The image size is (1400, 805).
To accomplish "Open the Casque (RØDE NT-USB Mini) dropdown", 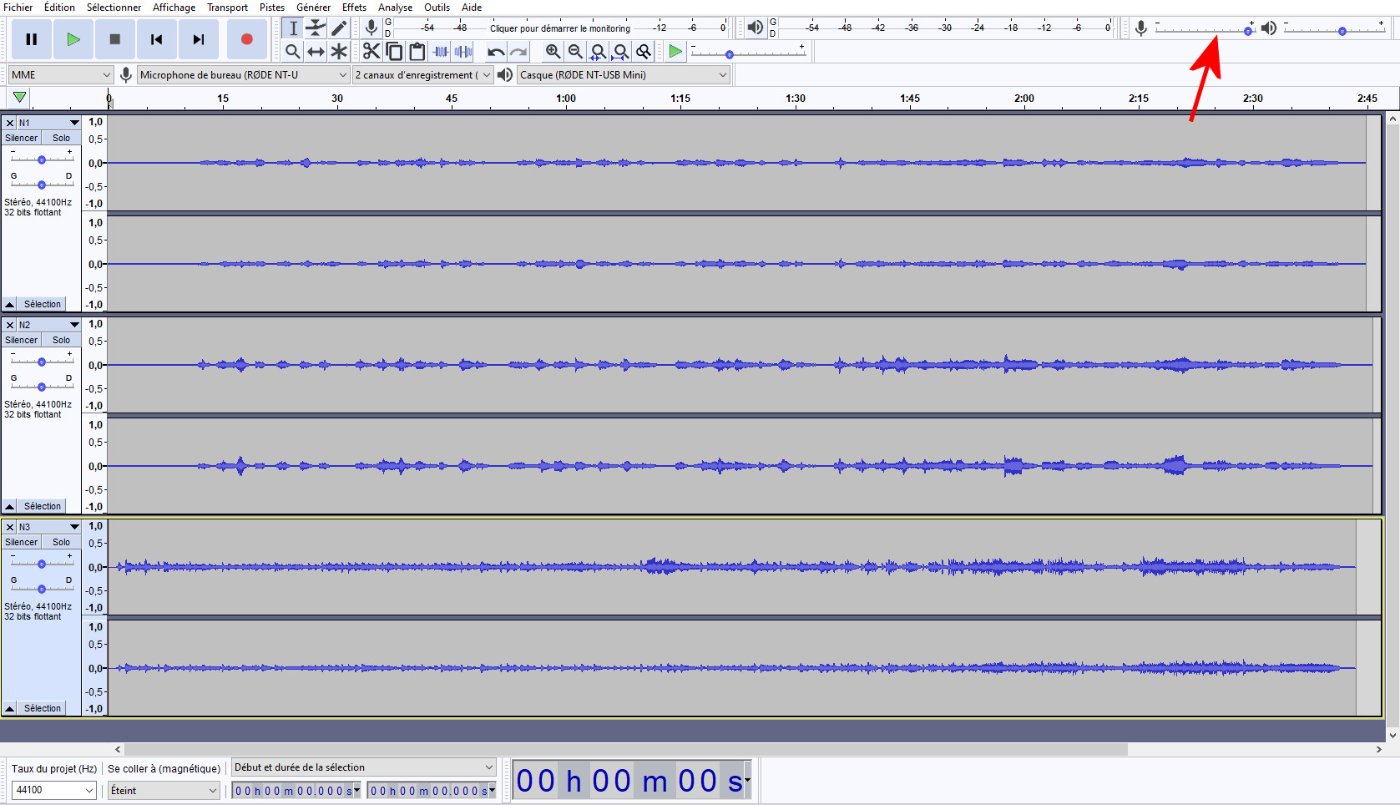I will pyautogui.click(x=624, y=75).
